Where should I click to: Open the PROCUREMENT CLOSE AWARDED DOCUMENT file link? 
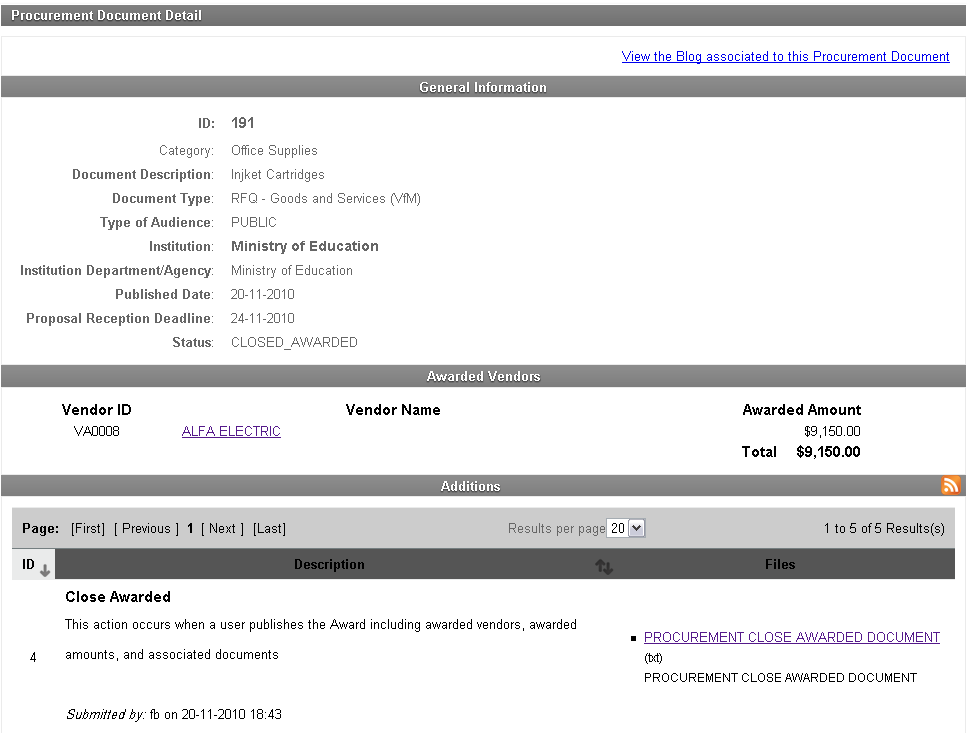[x=791, y=637]
